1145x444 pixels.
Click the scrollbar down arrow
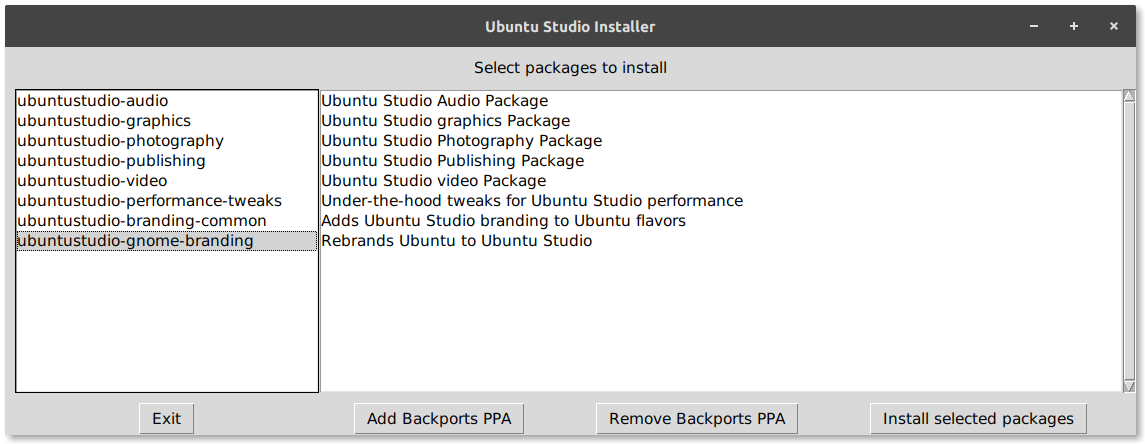1129,386
